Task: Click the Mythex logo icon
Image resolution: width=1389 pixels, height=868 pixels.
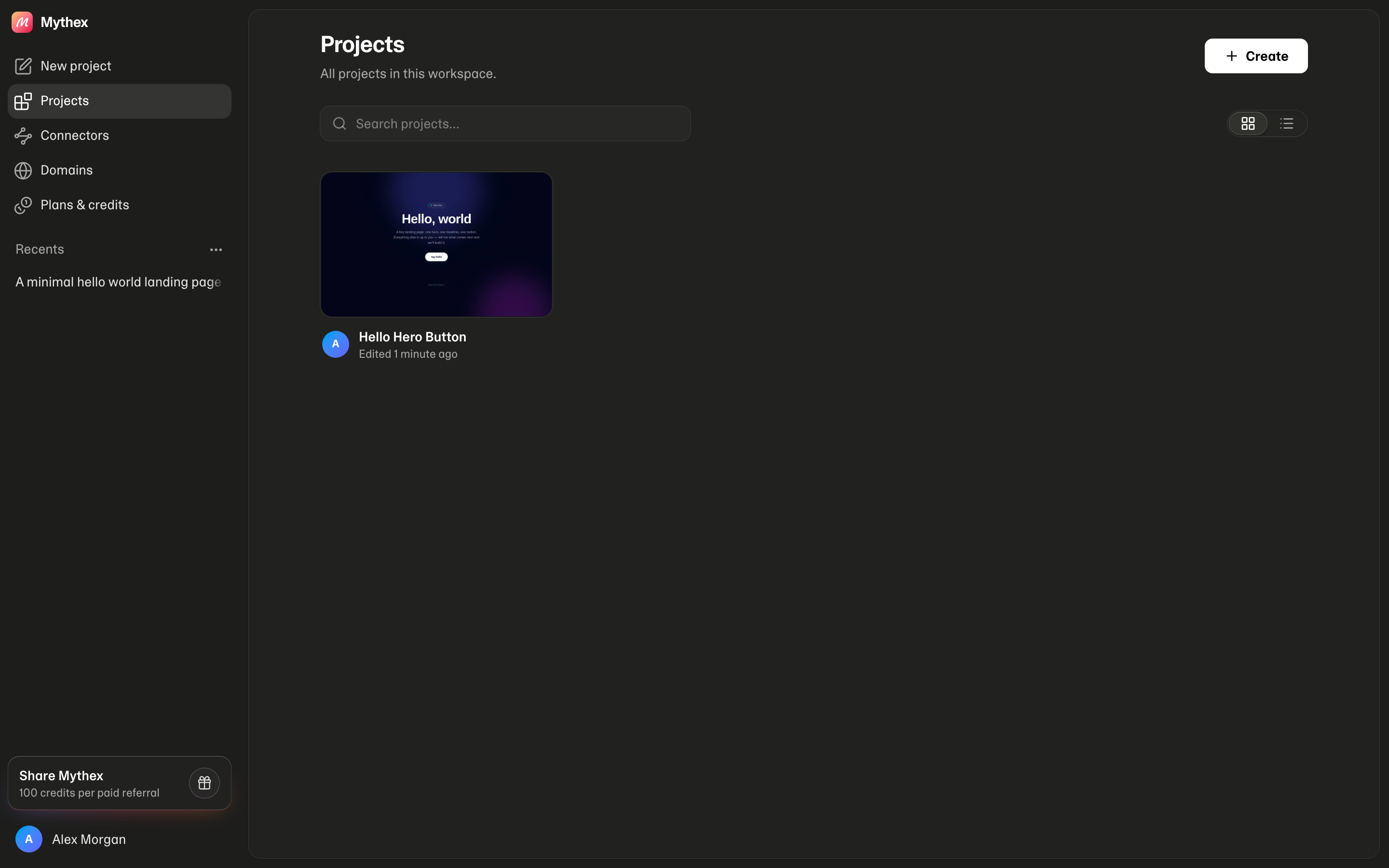Action: [22, 22]
